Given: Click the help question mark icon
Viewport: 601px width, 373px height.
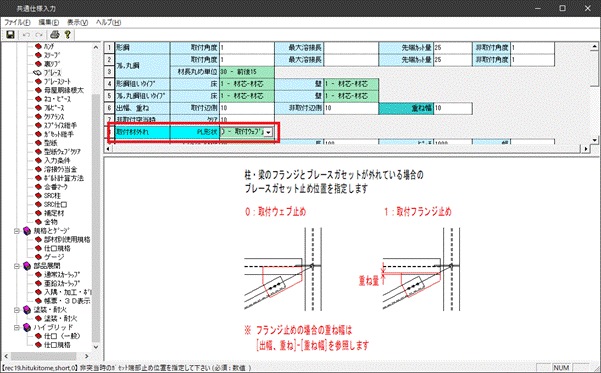Looking at the screenshot, I should pos(68,35).
